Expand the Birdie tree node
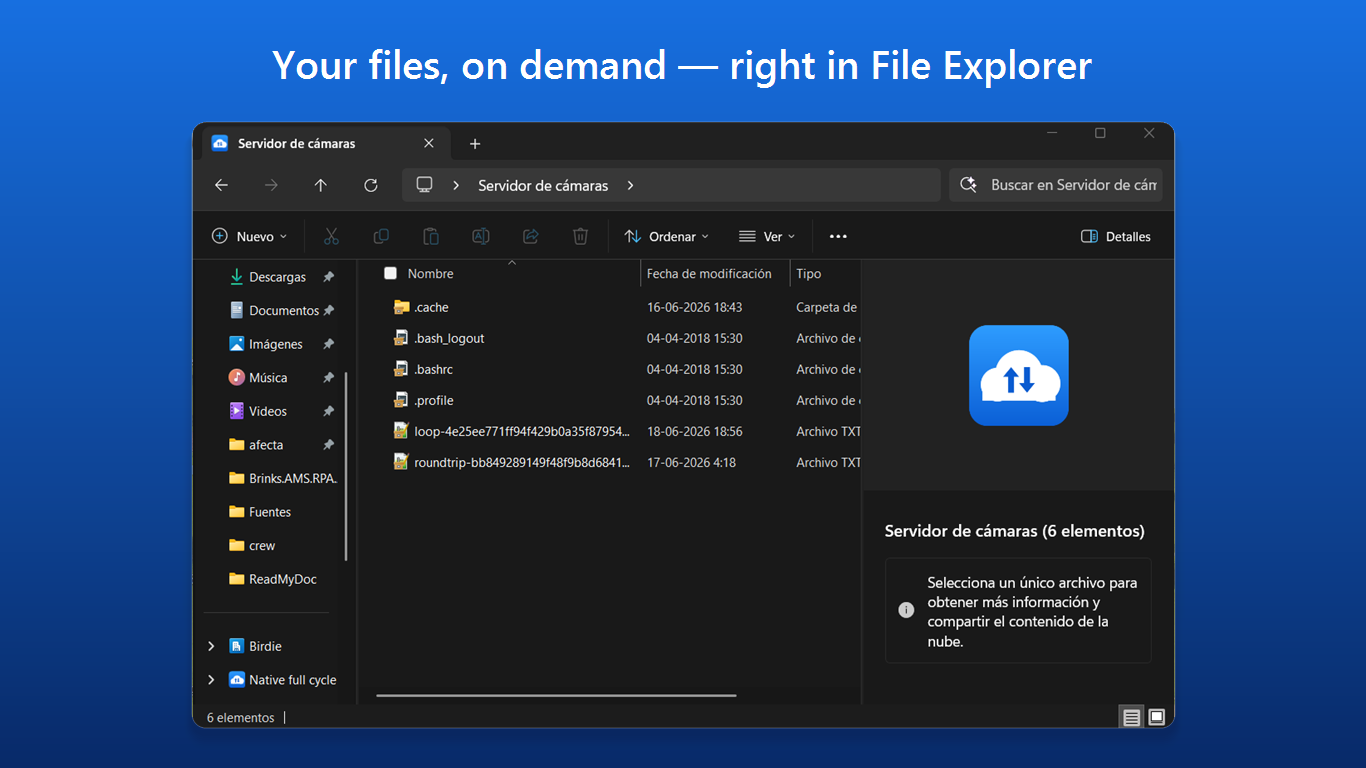This screenshot has height=768, width=1366. [211, 646]
